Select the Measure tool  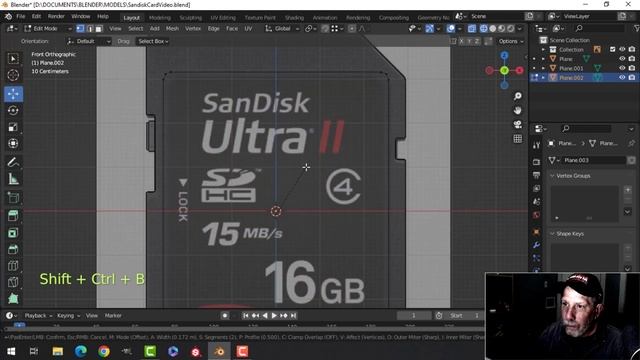(x=13, y=179)
